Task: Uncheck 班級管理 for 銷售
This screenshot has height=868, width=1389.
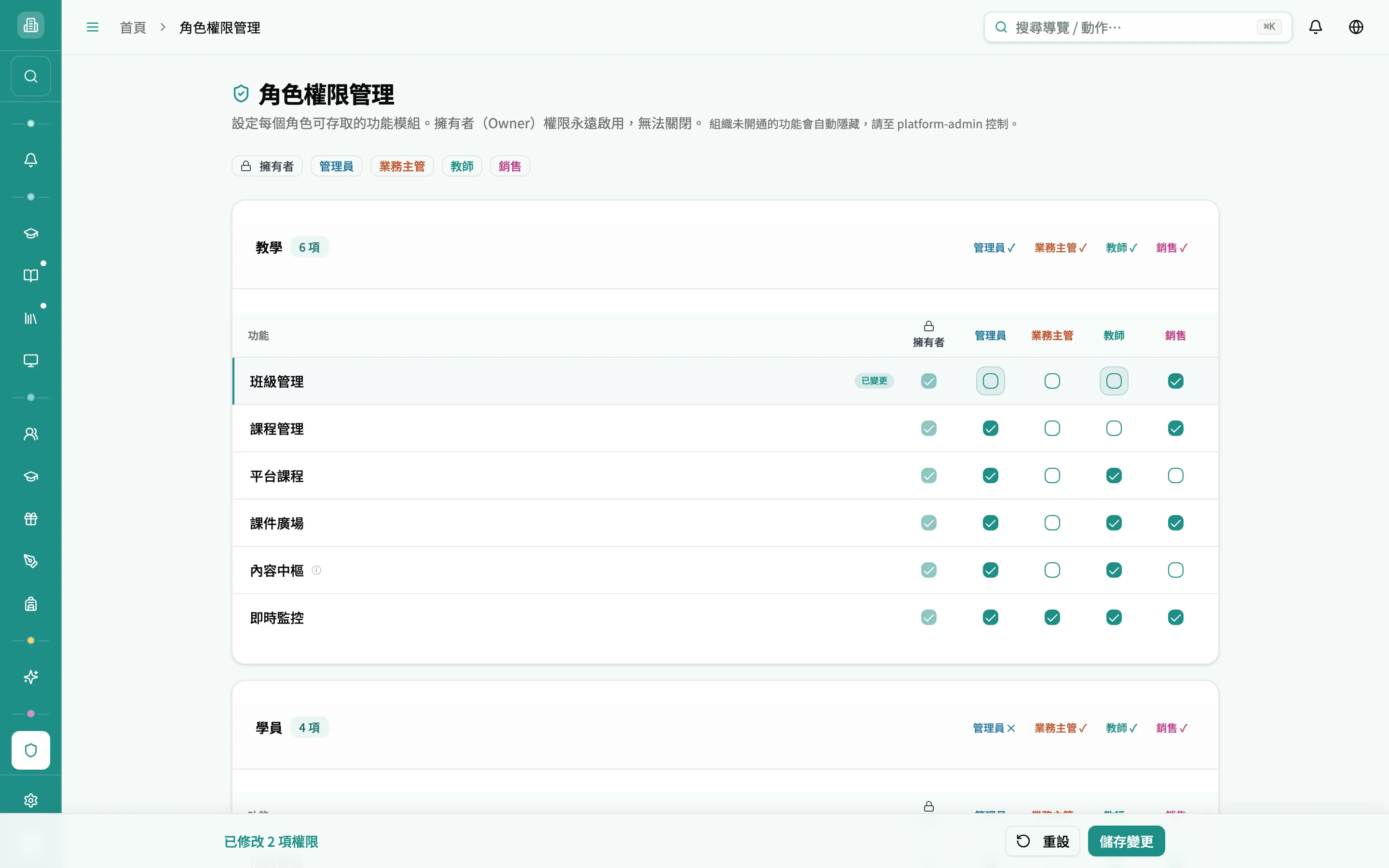Action: tap(1175, 381)
